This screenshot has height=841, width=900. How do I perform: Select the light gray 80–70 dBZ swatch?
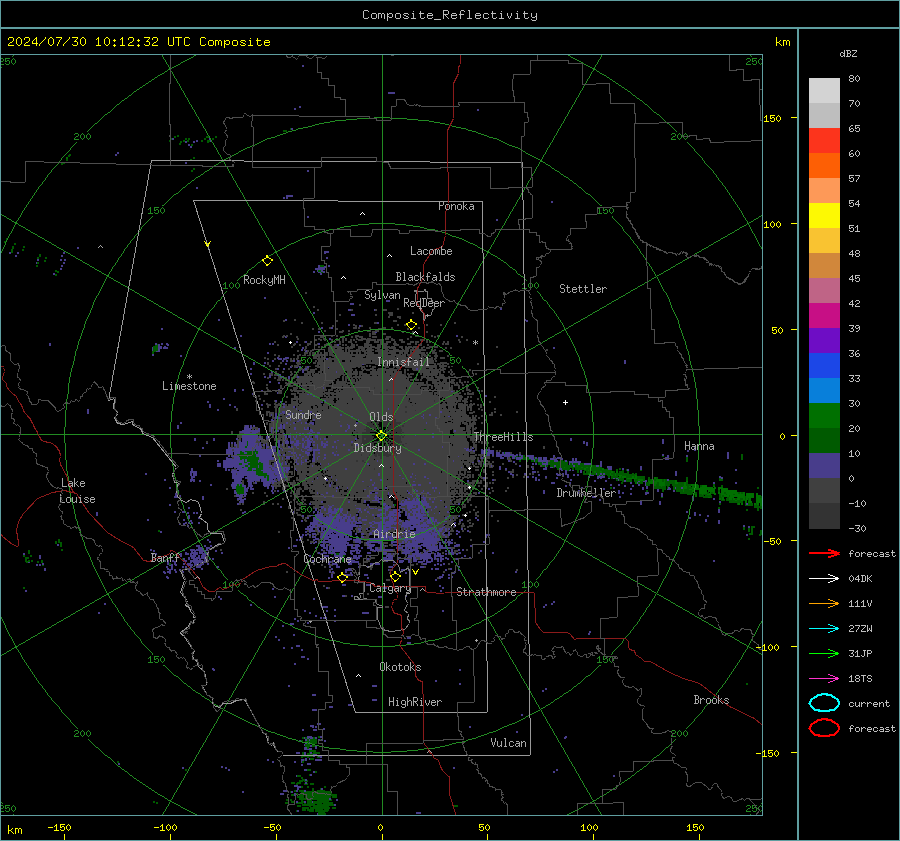(824, 91)
